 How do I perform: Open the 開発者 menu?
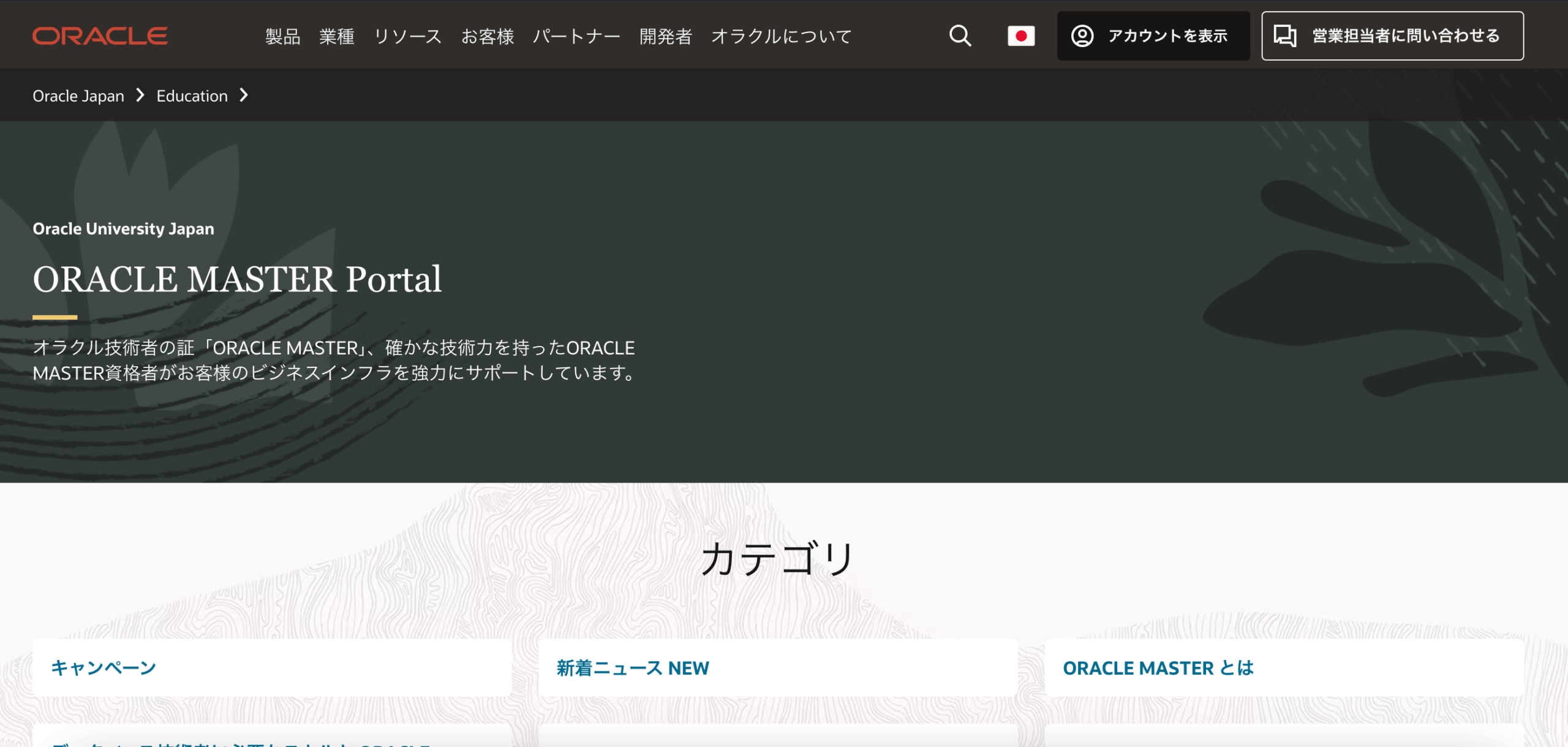(666, 37)
